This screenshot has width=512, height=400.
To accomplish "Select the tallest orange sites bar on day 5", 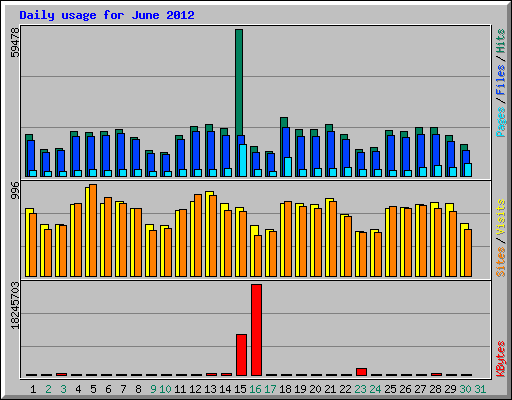I will pos(93,230).
